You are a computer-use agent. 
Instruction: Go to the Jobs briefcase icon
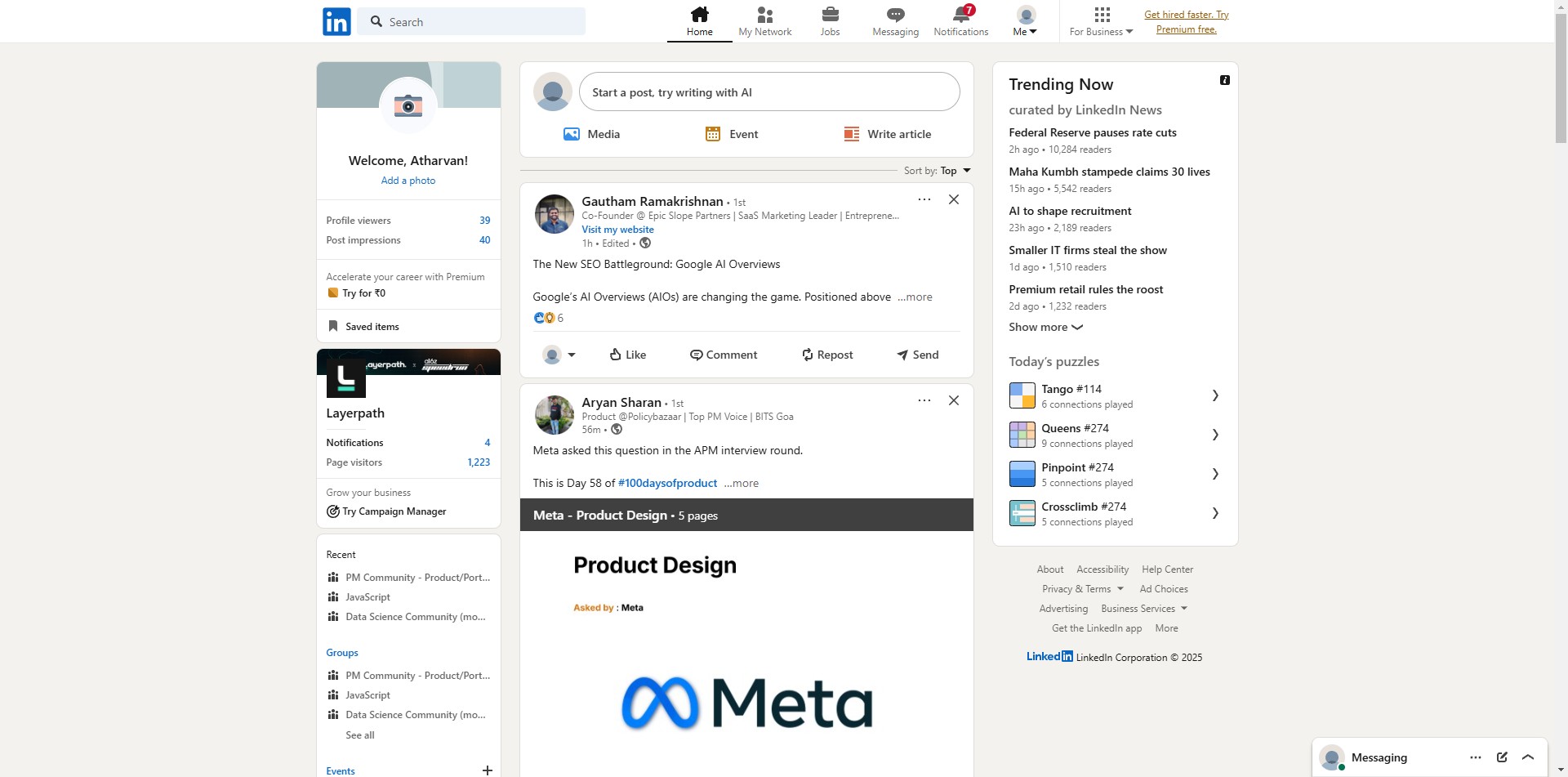click(x=830, y=15)
